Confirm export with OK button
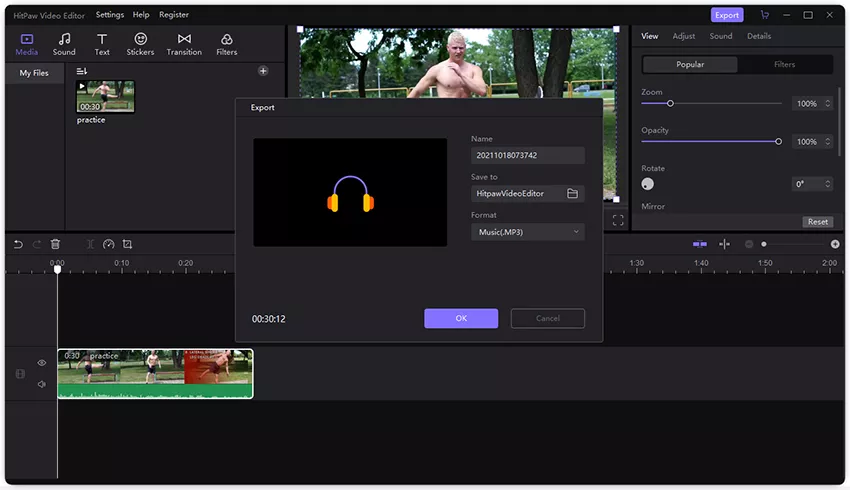Image resolution: width=850 pixels, height=490 pixels. click(461, 318)
